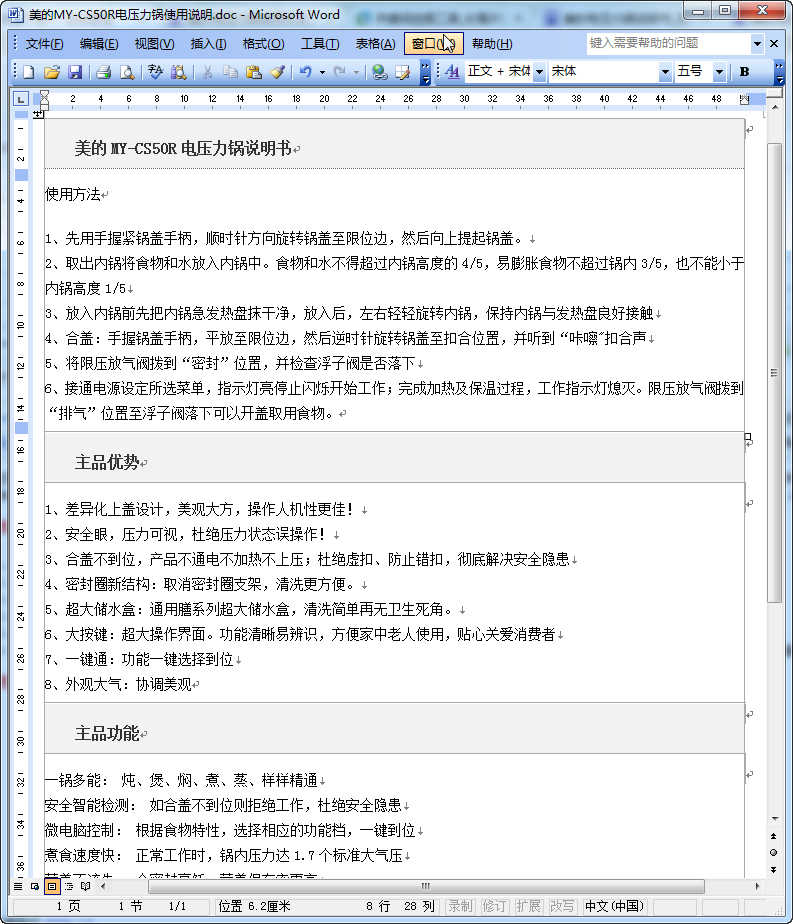Switch to Normal view icon

(18, 886)
